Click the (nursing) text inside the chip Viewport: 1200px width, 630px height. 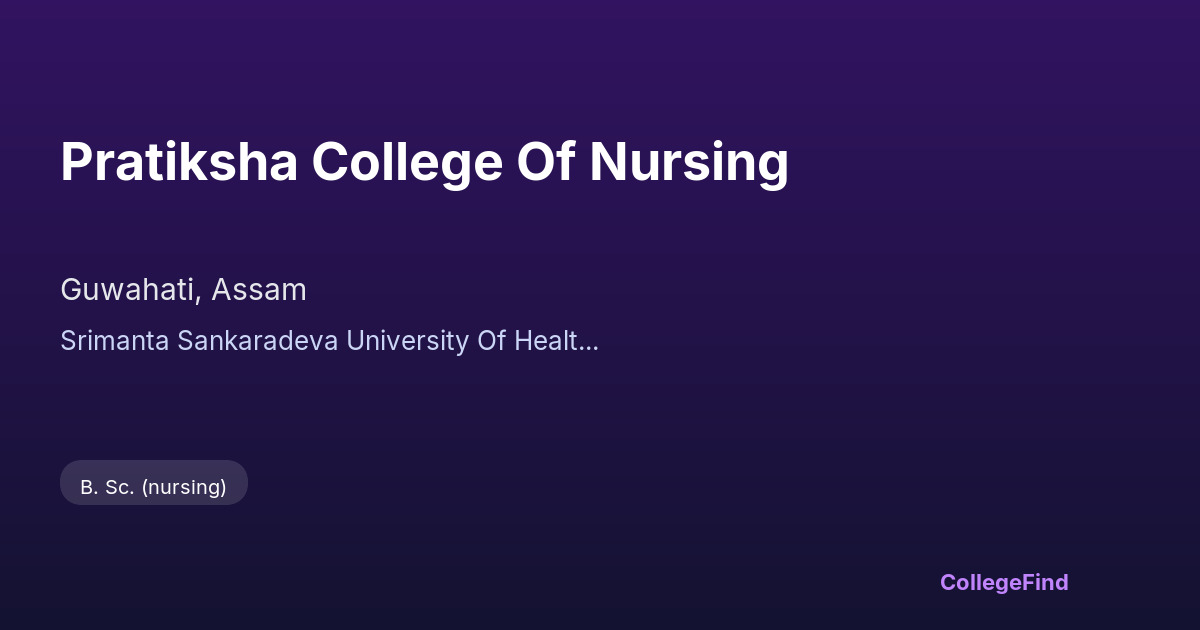tap(184, 487)
